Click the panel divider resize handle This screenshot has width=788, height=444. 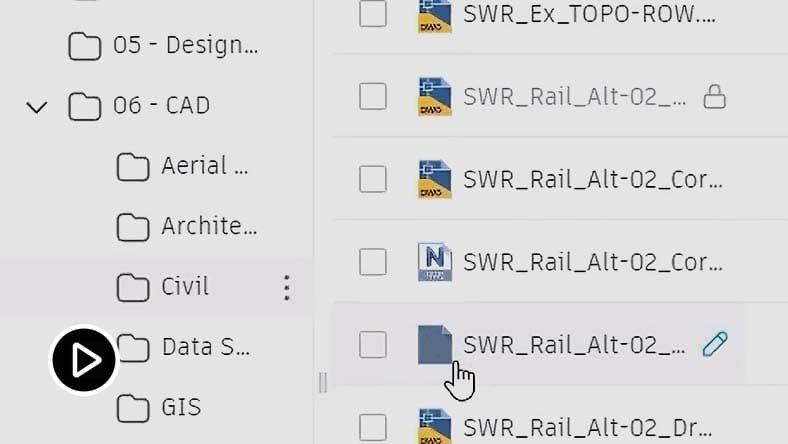(323, 382)
